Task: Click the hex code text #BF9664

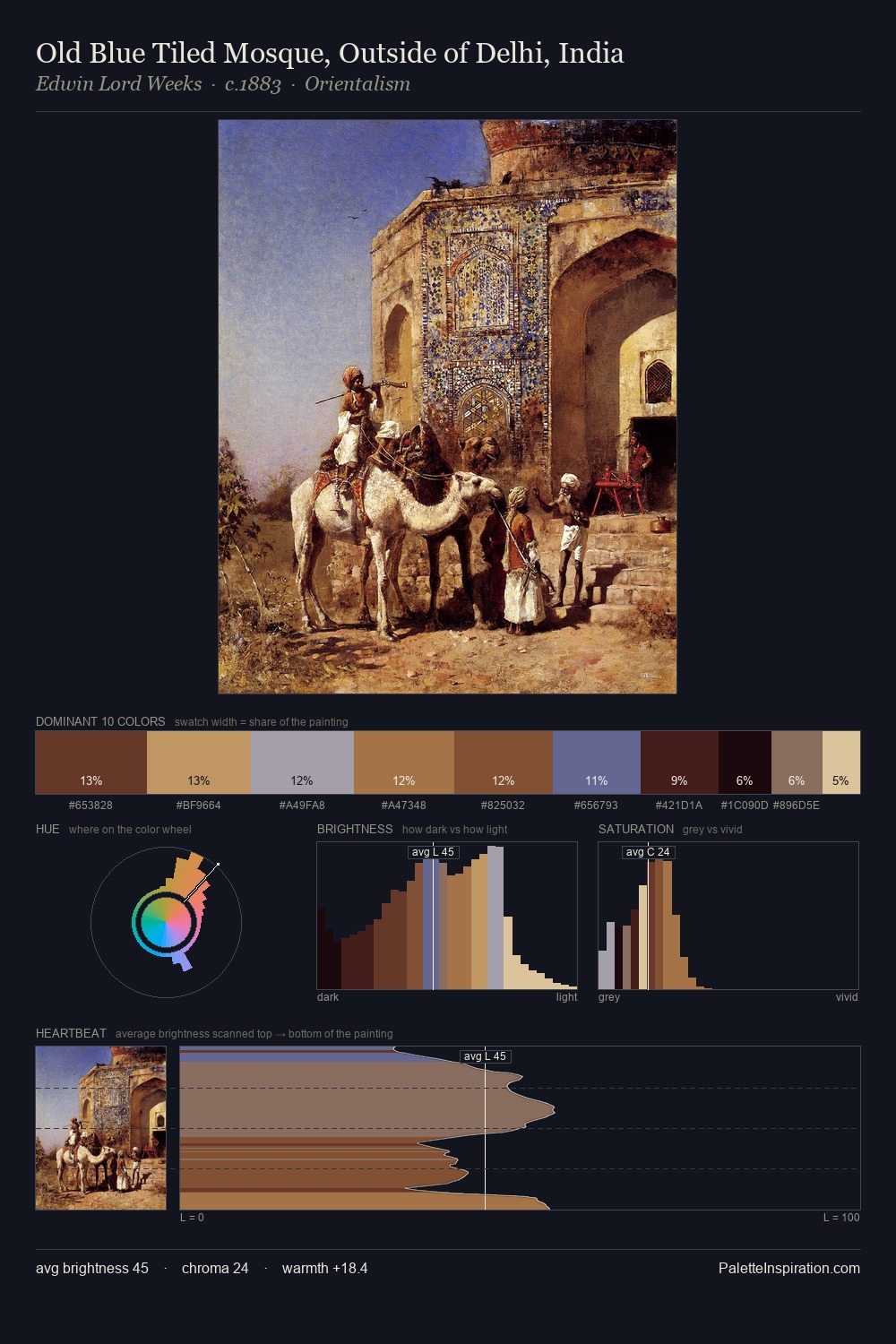Action: tap(199, 806)
